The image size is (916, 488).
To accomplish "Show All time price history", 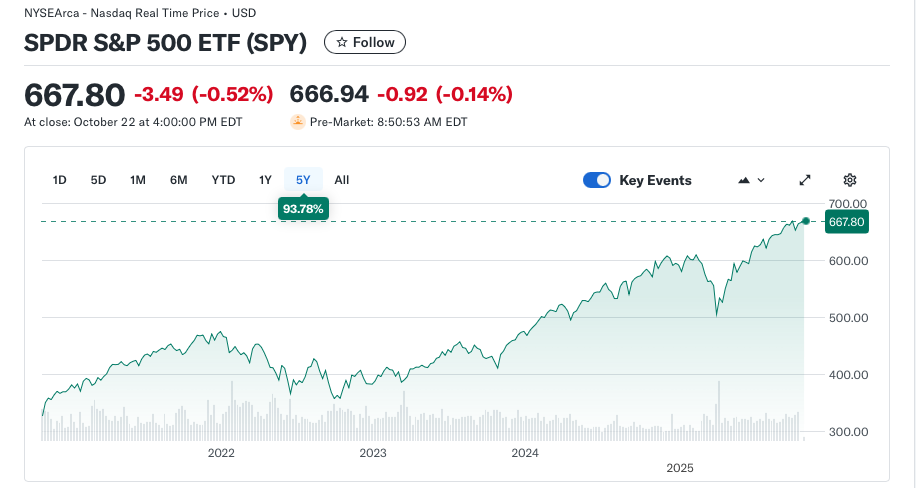I will tap(342, 180).
